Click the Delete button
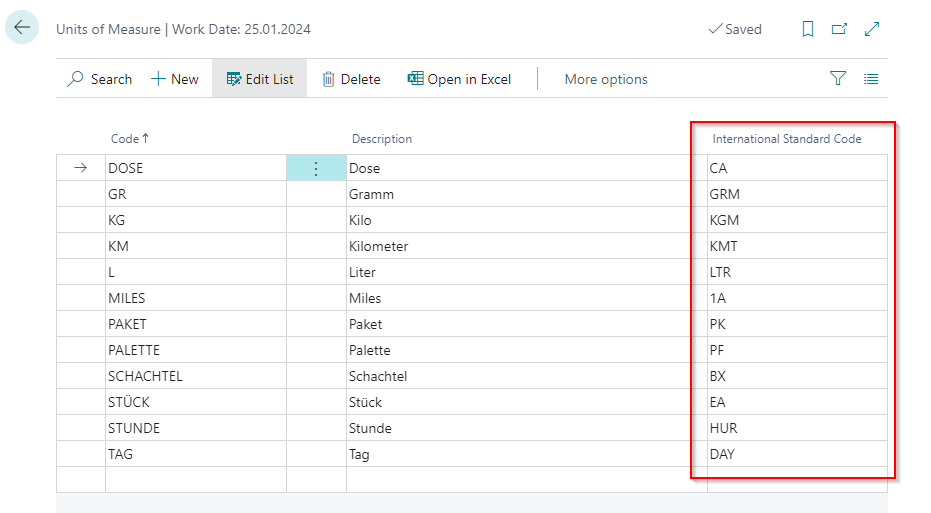 click(351, 79)
